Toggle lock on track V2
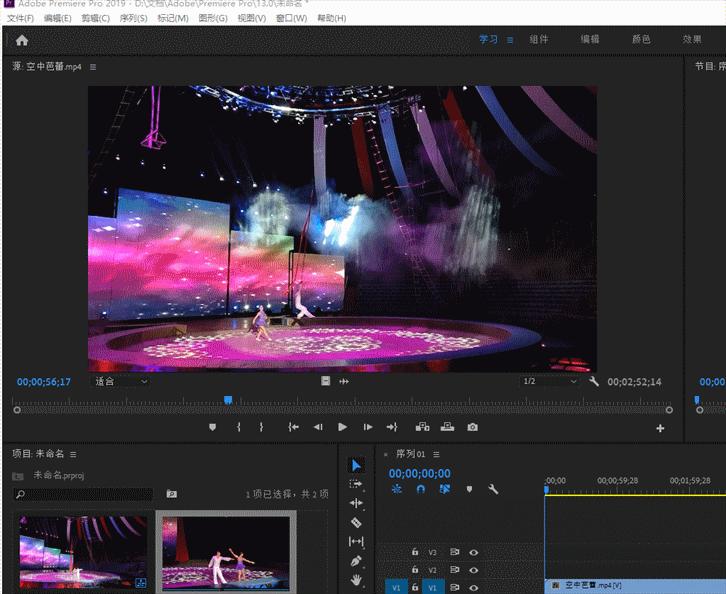Screen dimensions: 726x594 (415, 569)
